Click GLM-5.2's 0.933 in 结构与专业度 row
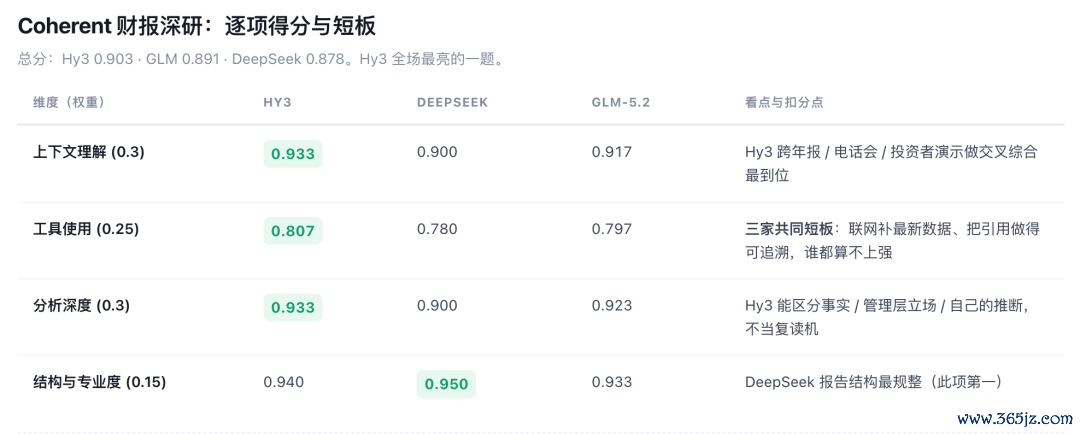1080x434 pixels. pos(612,382)
